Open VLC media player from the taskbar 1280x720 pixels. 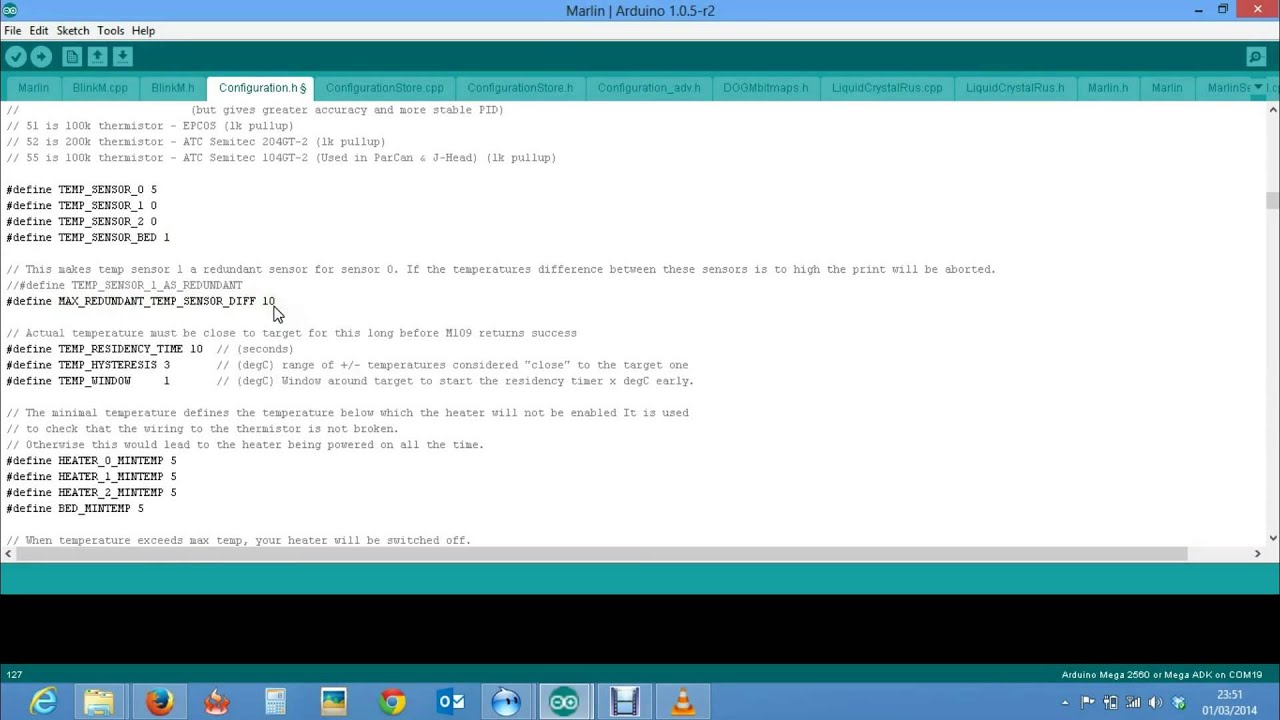[x=683, y=702]
